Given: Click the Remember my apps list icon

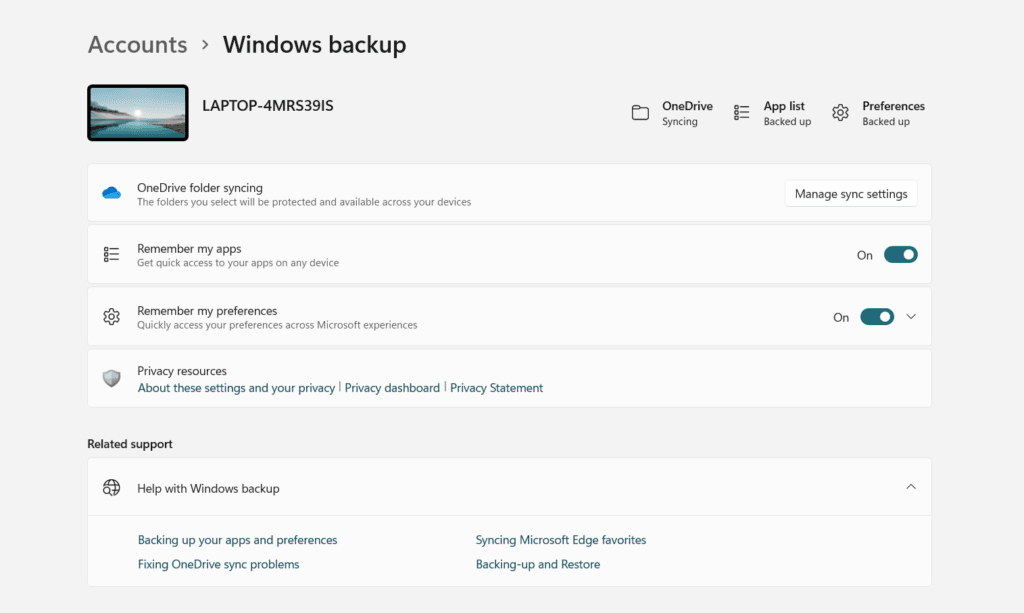Looking at the screenshot, I should pyautogui.click(x=112, y=255).
